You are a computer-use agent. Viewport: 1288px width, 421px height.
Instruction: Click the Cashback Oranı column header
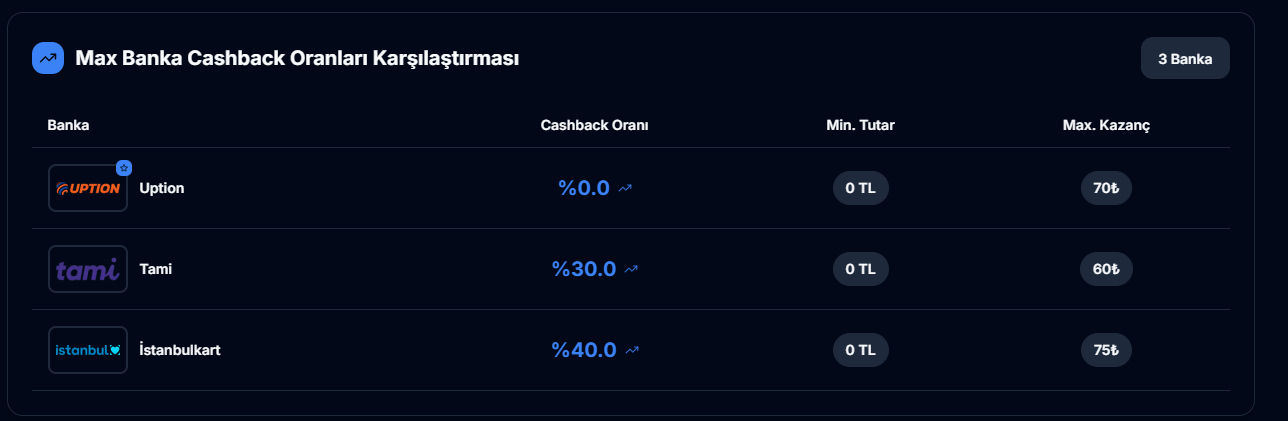tap(595, 125)
